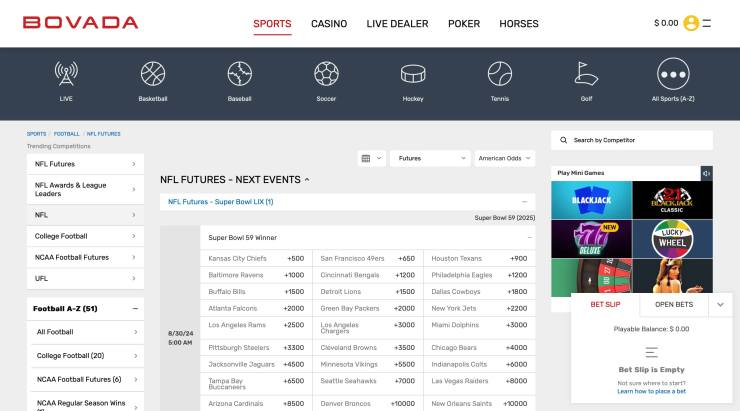The width and height of the screenshot is (740, 411).
Task: Switch to the HORSES tab
Action: pos(519,24)
